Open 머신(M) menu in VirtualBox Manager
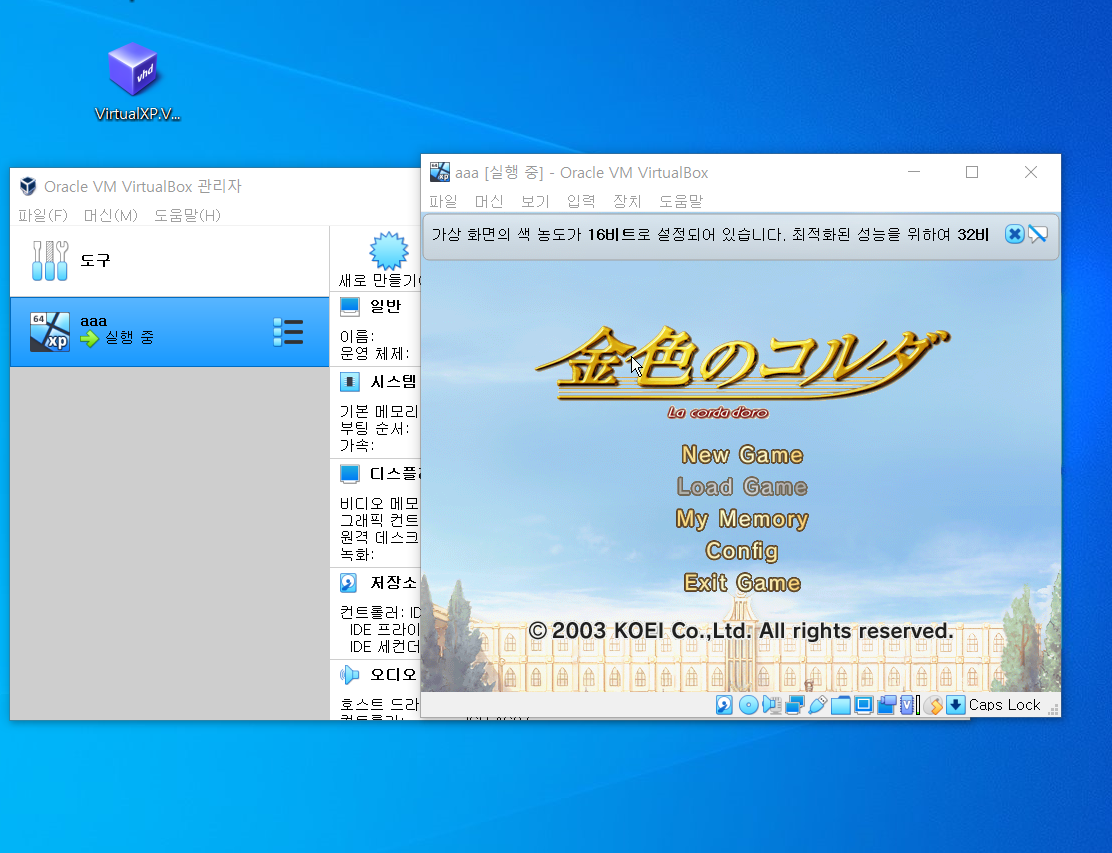This screenshot has width=1112, height=853. point(111,215)
